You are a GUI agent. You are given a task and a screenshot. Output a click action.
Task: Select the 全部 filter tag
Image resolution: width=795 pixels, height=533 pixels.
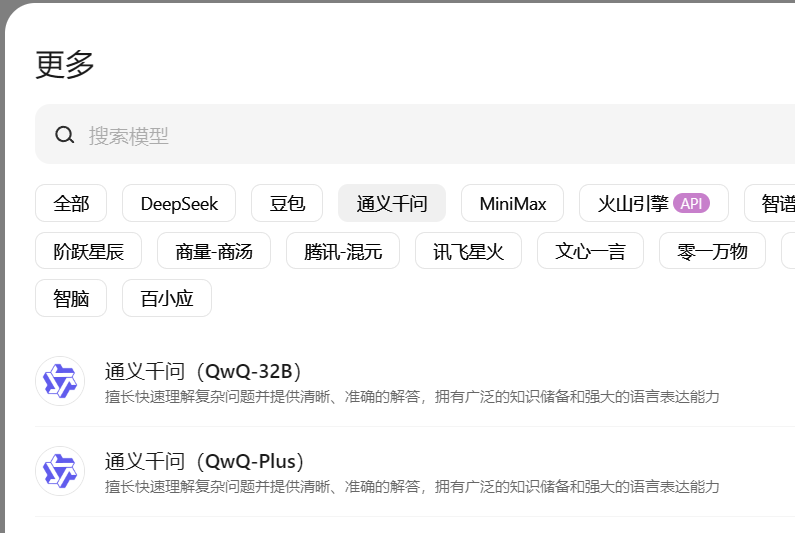pos(71,203)
